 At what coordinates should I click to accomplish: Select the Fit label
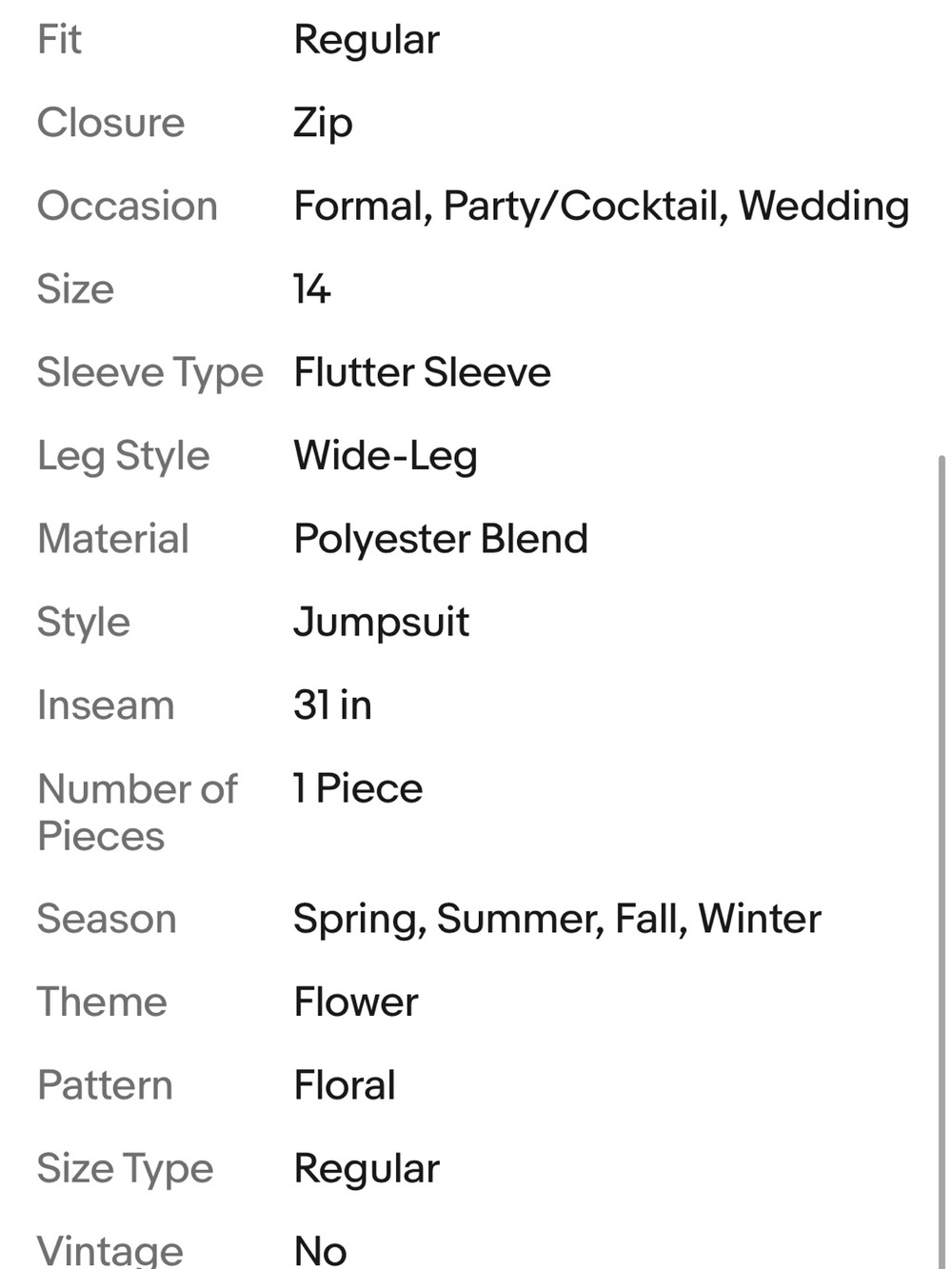(59, 40)
